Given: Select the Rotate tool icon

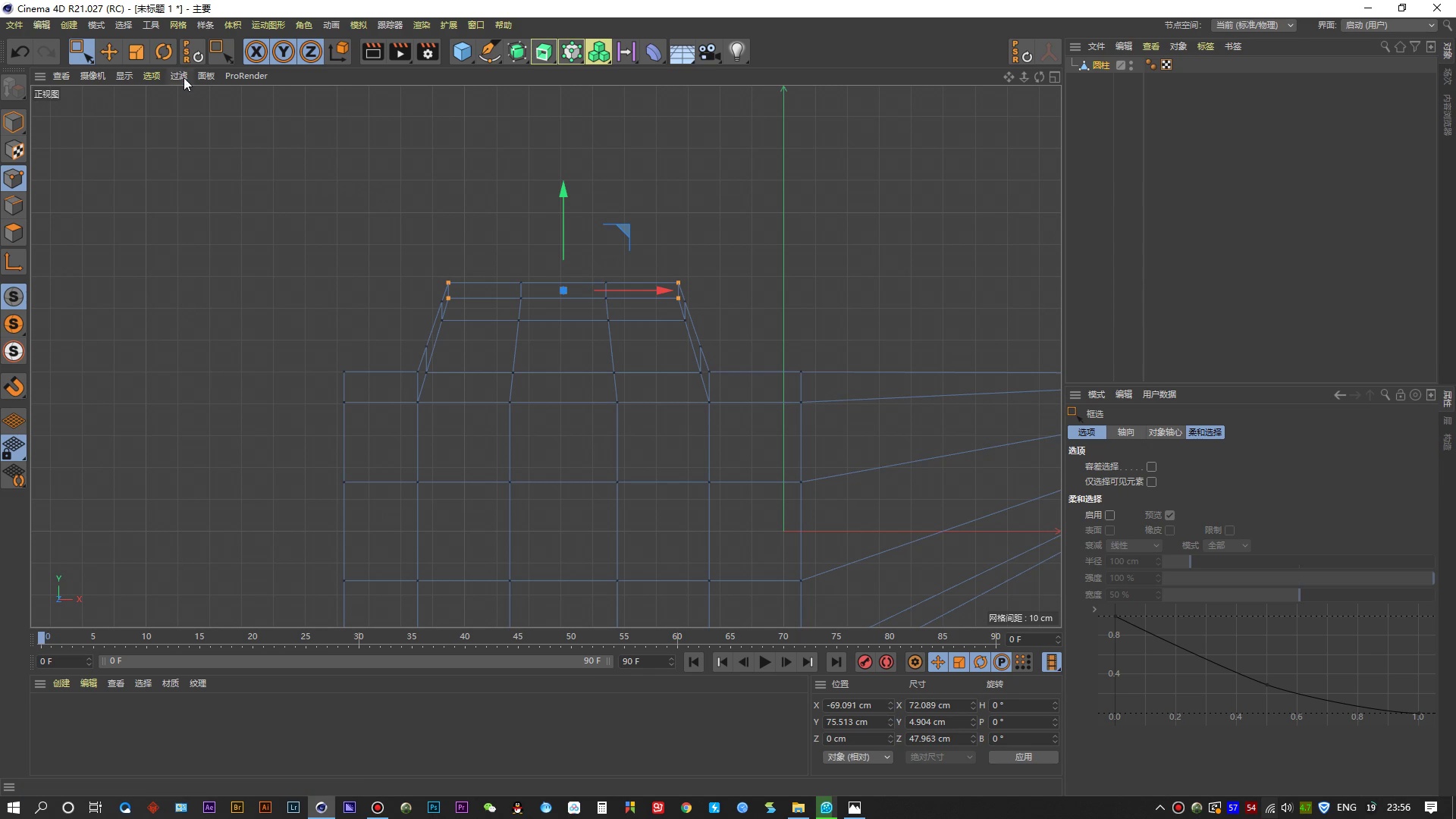Looking at the screenshot, I should point(164,52).
